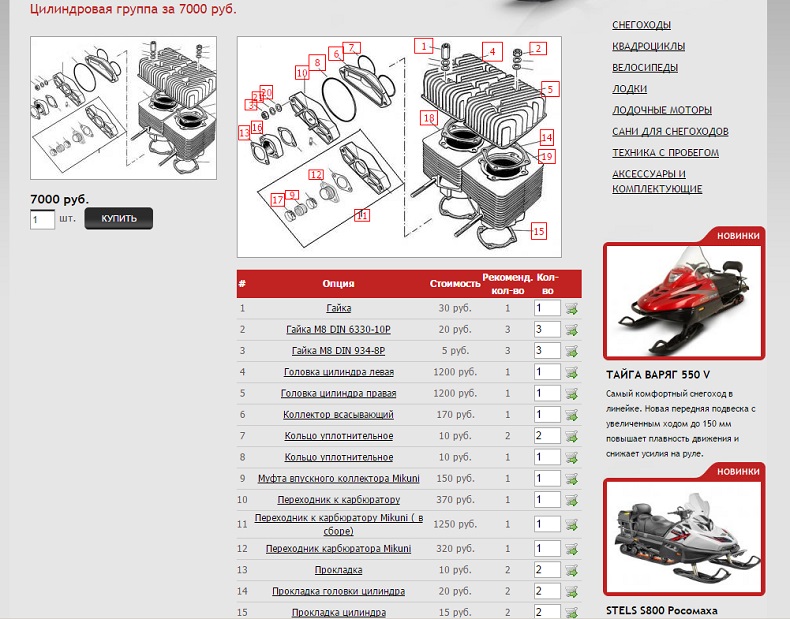The width and height of the screenshot is (790, 619).
Task: Click the Стоимость column header
Action: click(x=455, y=284)
